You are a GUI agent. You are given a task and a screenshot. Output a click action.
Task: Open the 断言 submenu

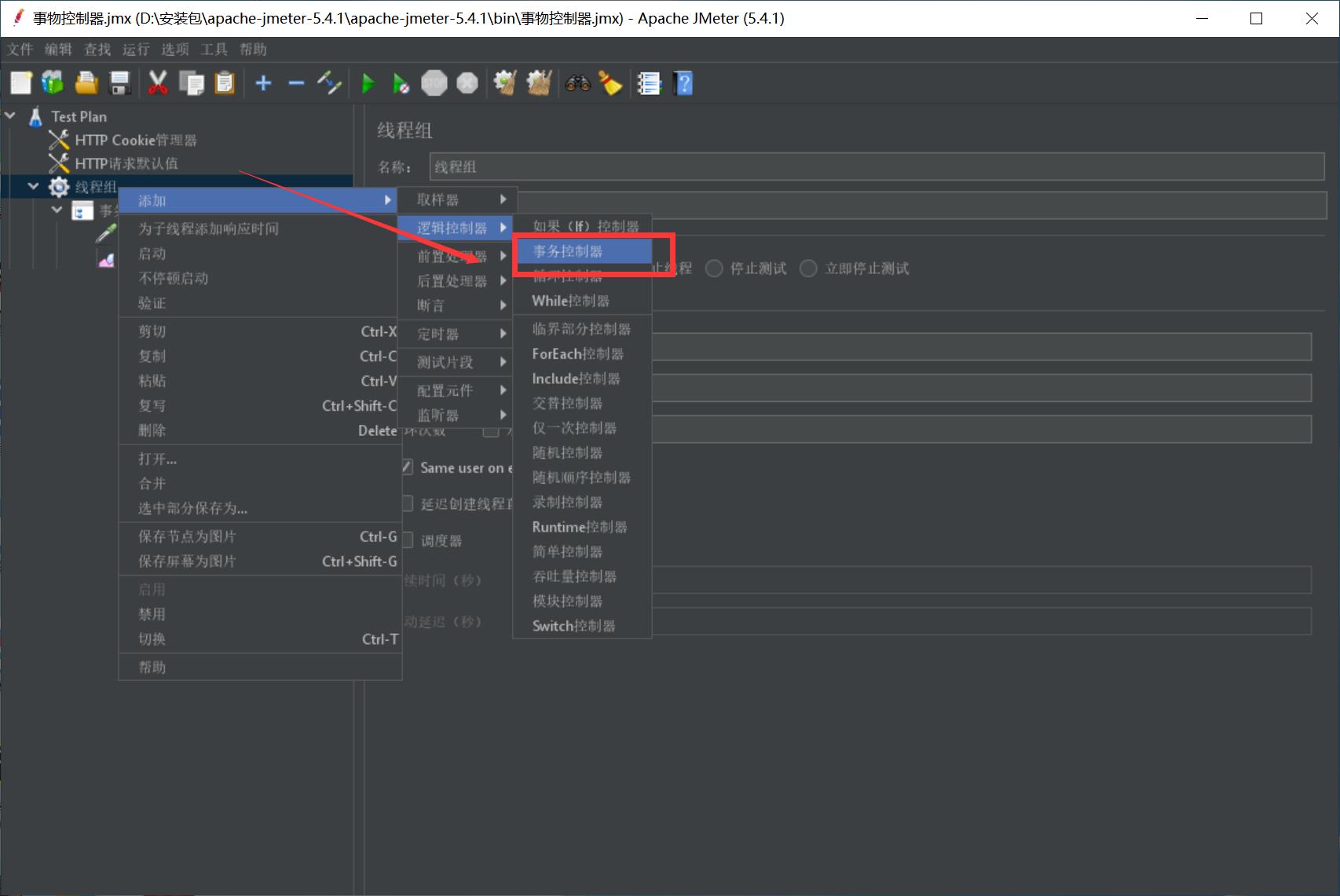click(x=457, y=305)
